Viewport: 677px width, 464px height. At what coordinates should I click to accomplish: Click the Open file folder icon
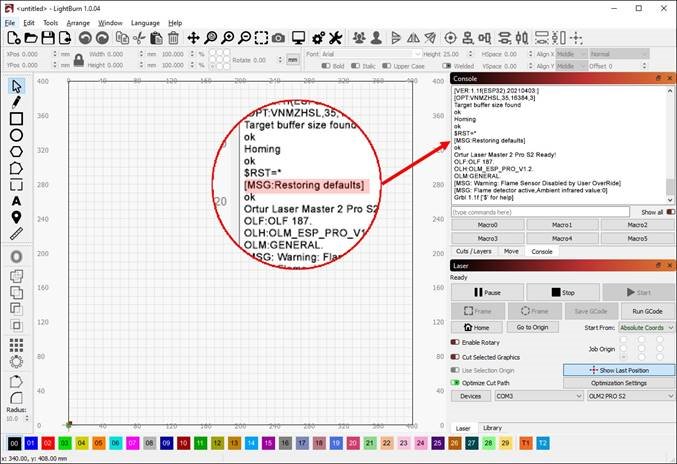[x=31, y=38]
